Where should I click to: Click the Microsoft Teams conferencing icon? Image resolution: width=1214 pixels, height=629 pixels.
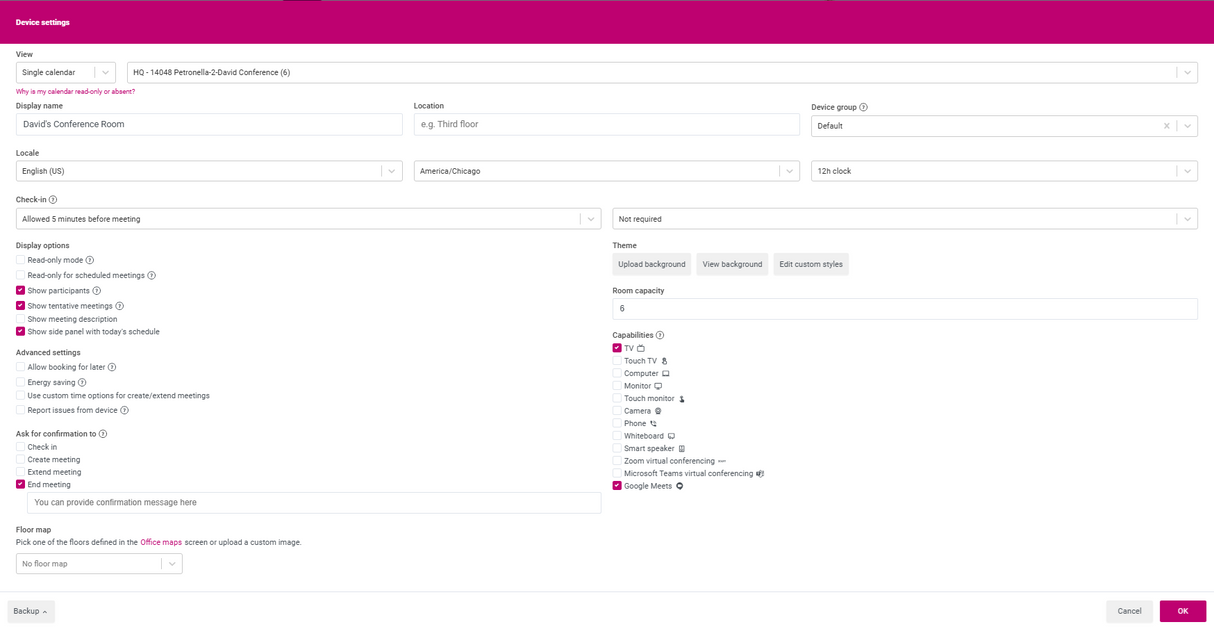coord(760,473)
